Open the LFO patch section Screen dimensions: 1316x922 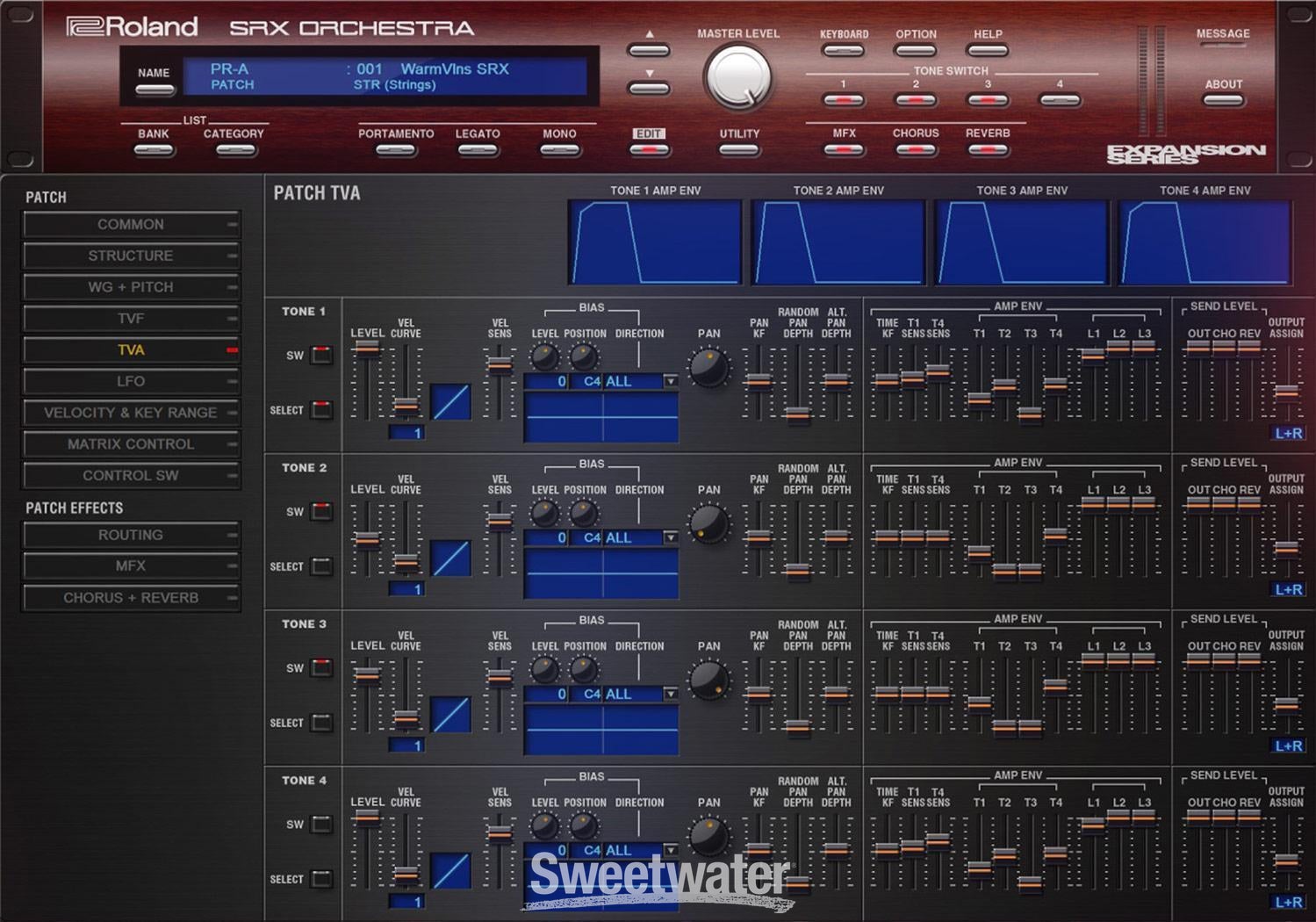131,381
